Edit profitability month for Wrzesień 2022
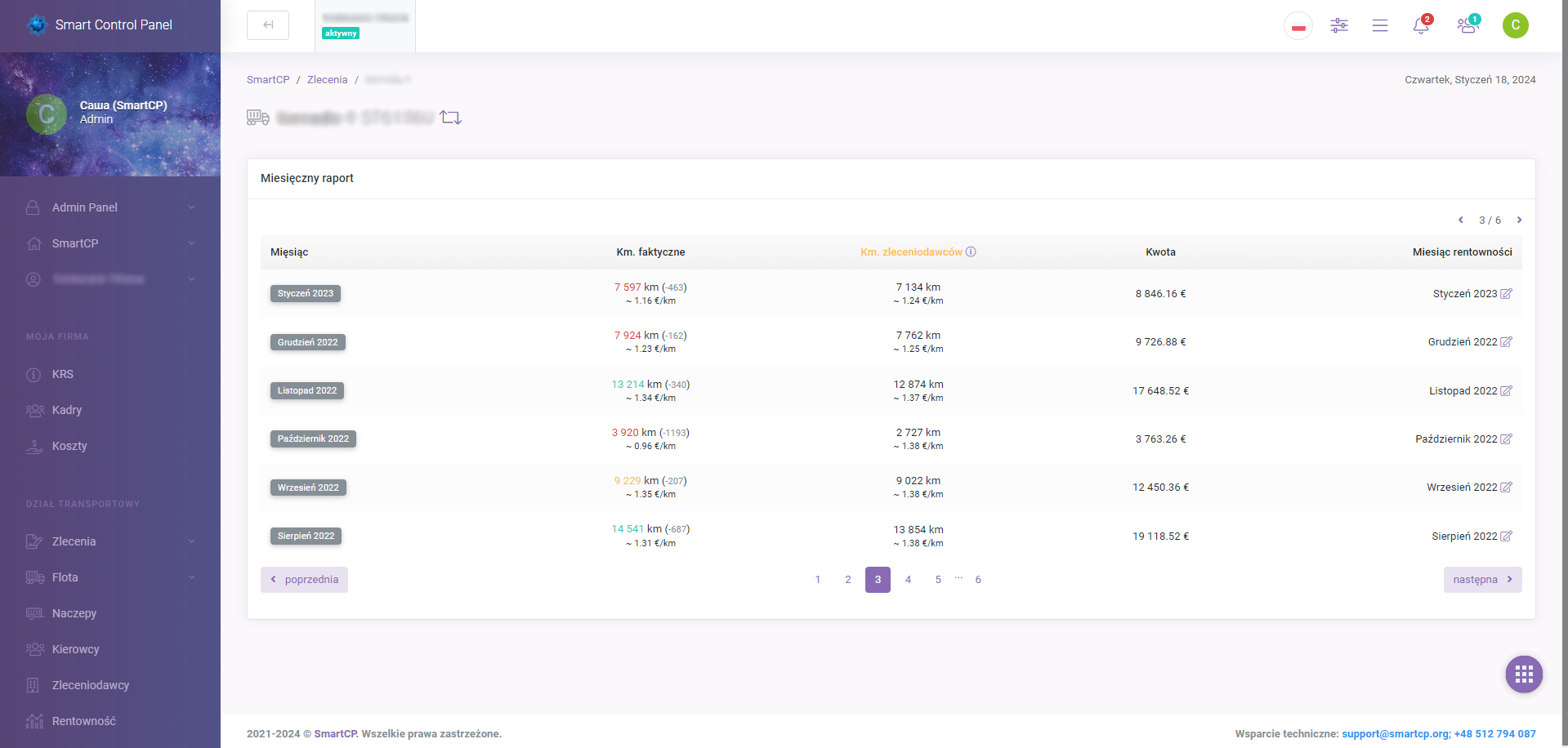Screen dimensions: 1568x748 coord(1506,488)
